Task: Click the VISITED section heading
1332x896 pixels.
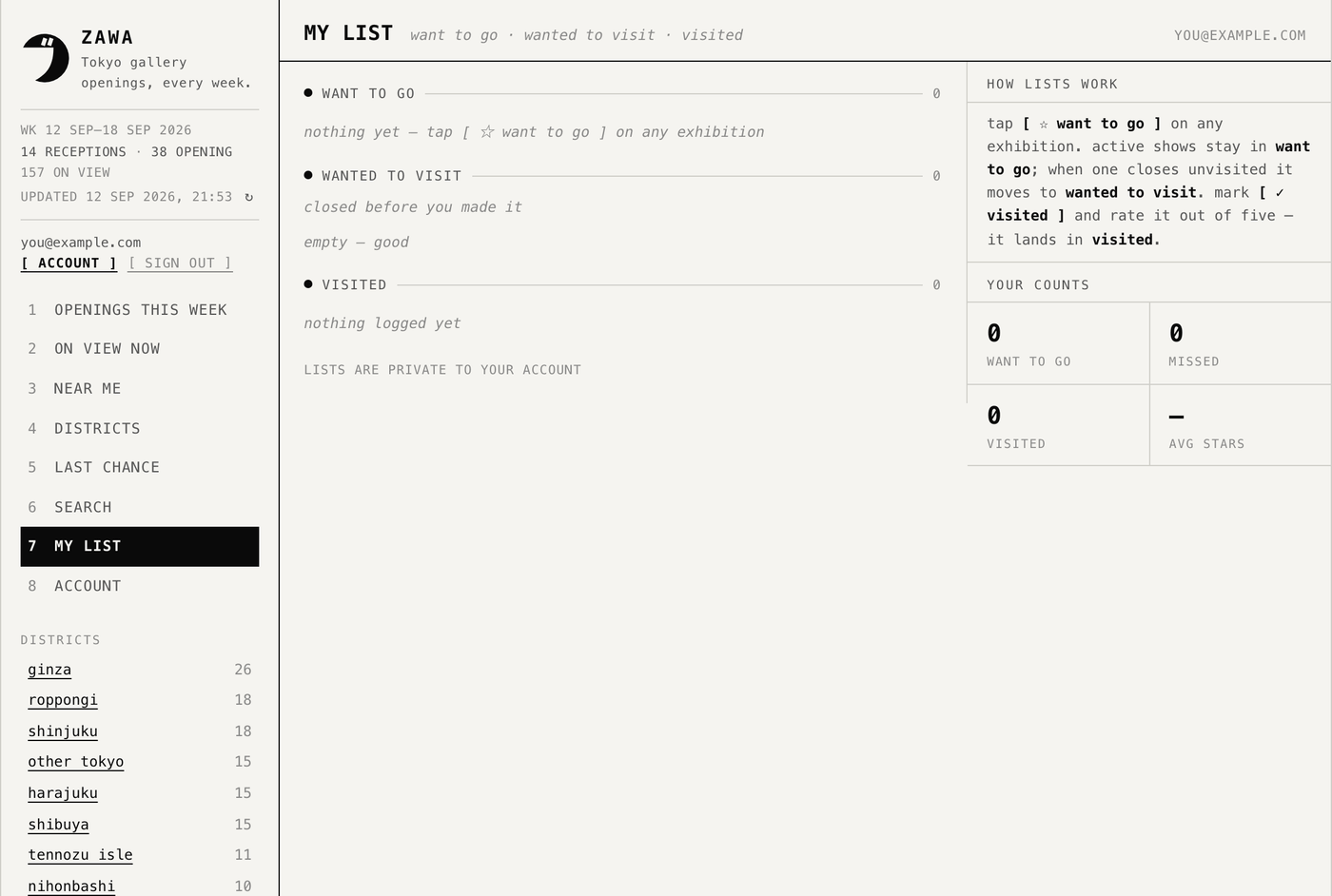Action: tap(354, 284)
